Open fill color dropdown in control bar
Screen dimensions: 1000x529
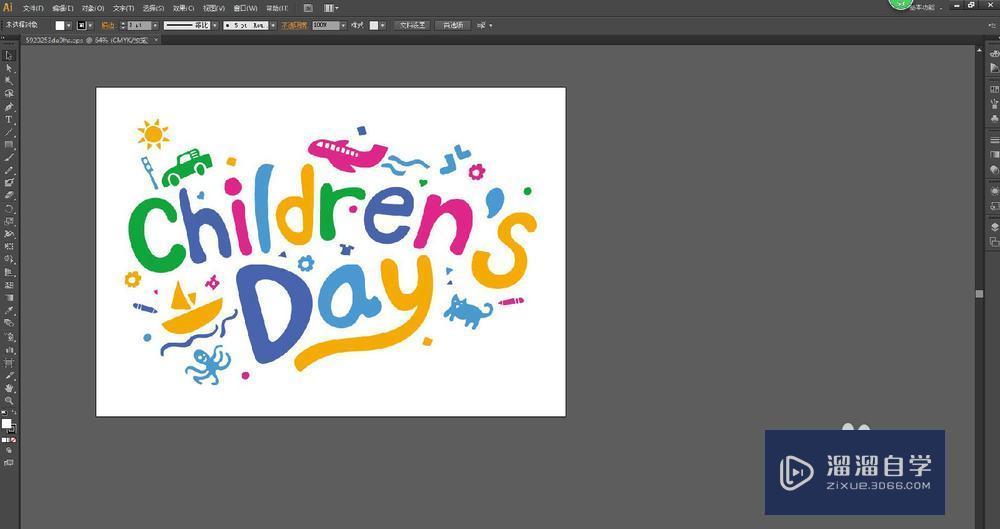pyautogui.click(x=70, y=26)
